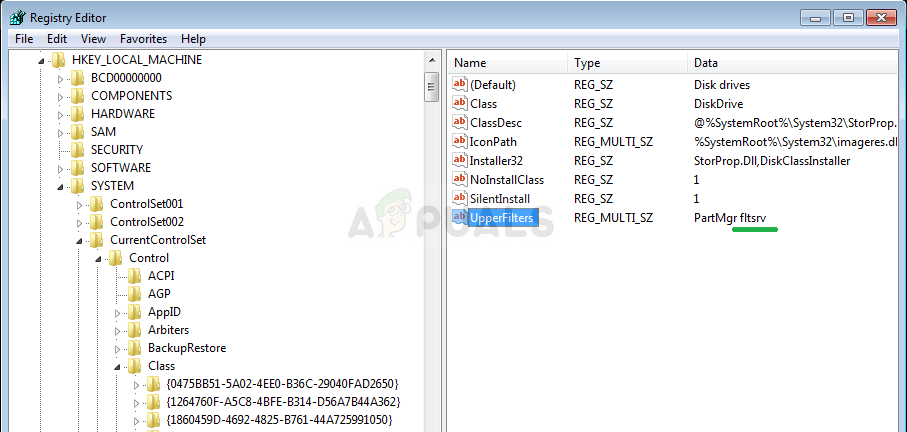This screenshot has width=907, height=432.
Task: Click the SAM folder icon
Action: (77, 132)
